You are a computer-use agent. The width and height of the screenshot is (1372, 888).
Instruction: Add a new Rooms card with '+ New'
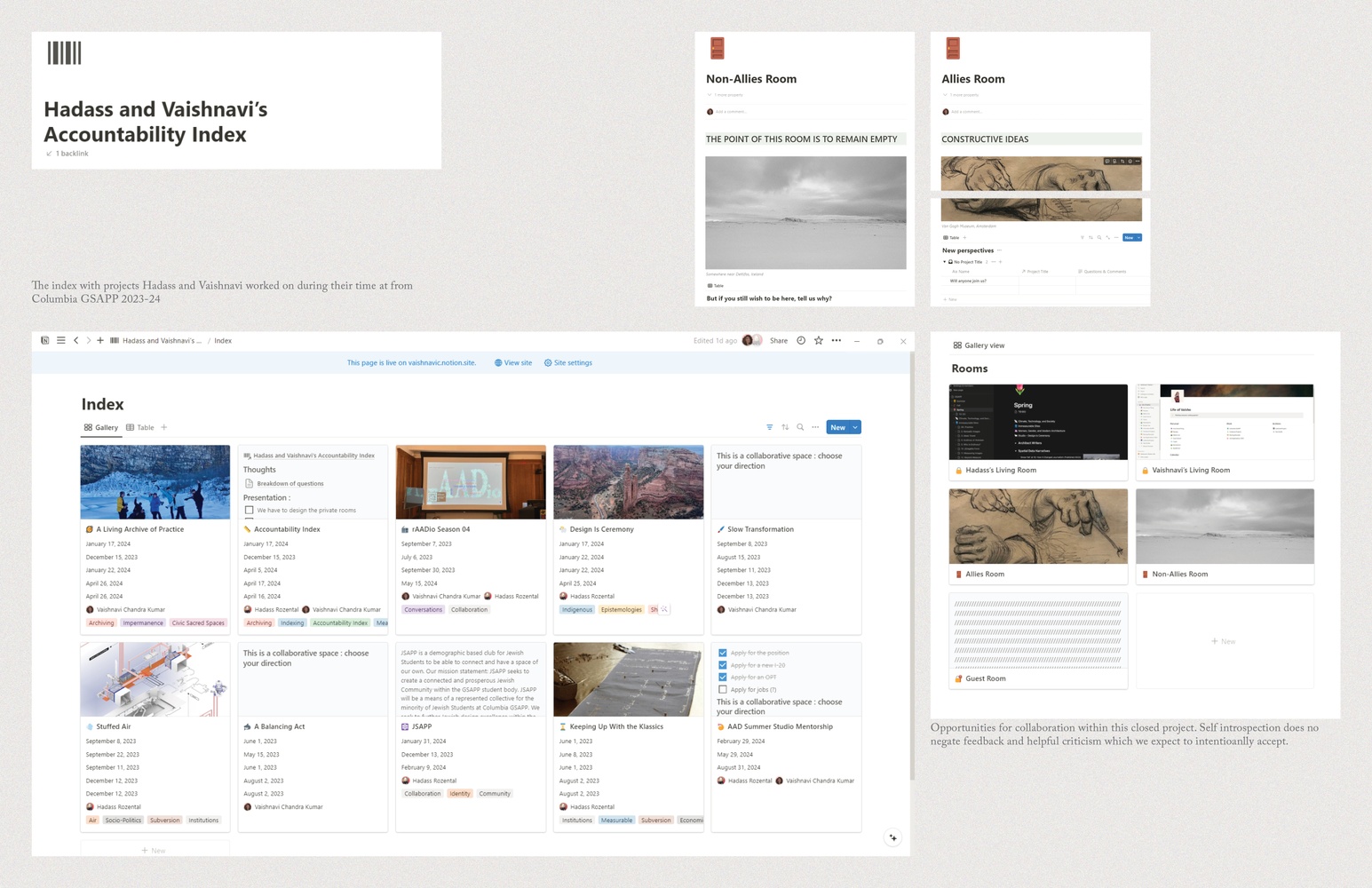pyautogui.click(x=1224, y=641)
